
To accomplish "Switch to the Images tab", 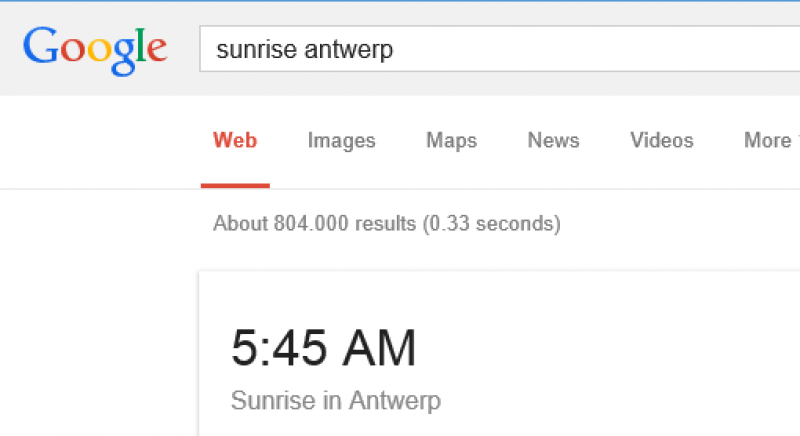I will point(341,141).
